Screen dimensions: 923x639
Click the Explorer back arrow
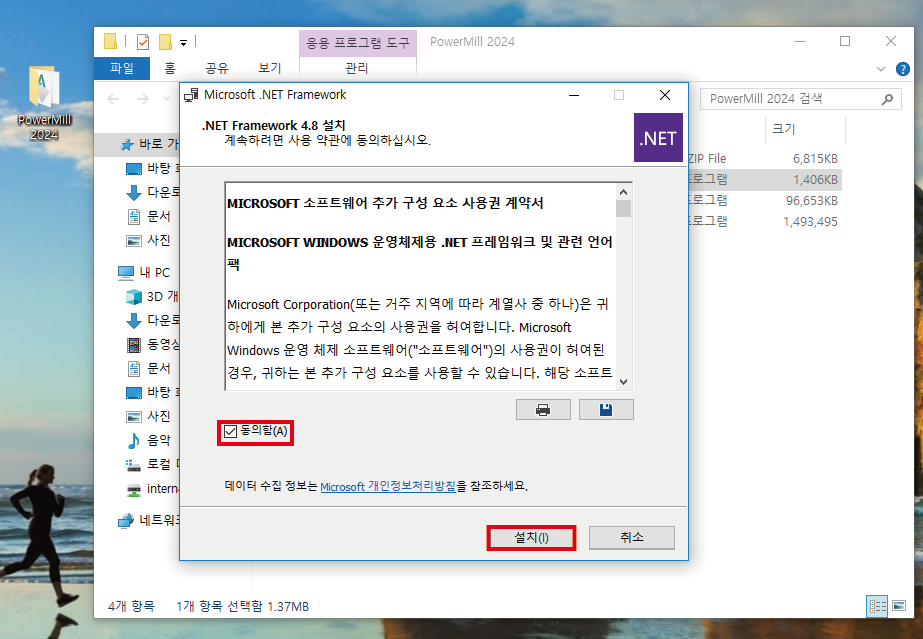[x=113, y=99]
